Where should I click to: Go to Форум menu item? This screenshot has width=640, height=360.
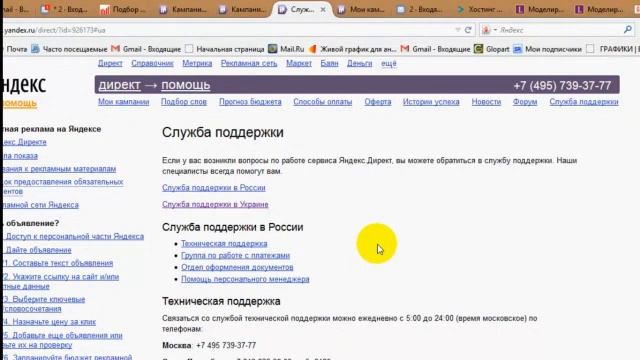point(525,102)
